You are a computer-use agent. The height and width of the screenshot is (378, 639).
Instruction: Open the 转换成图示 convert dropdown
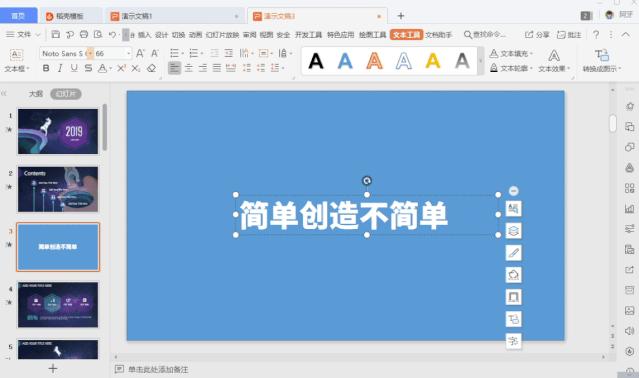point(602,60)
